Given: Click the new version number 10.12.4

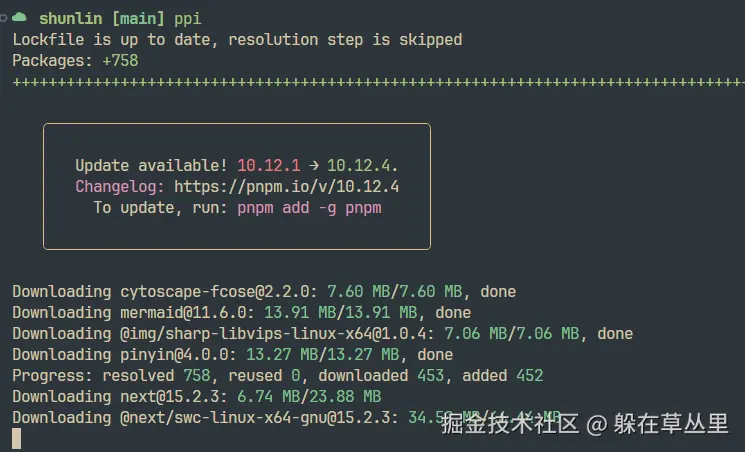Looking at the screenshot, I should [x=360, y=165].
